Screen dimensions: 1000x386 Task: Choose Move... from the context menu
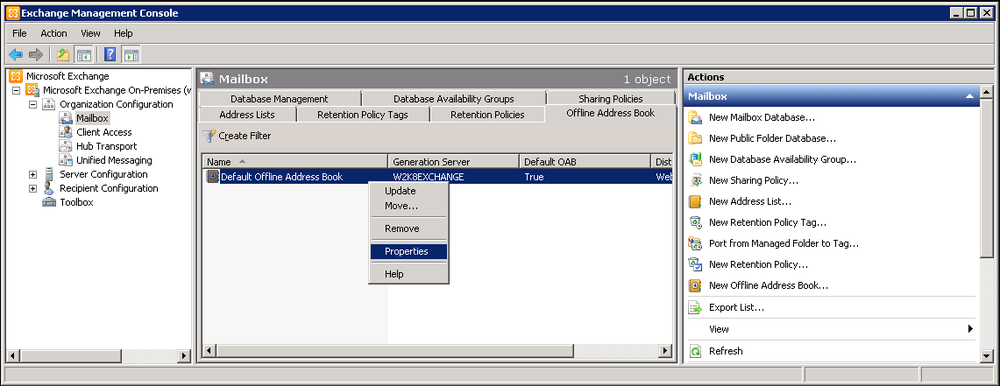point(409,206)
